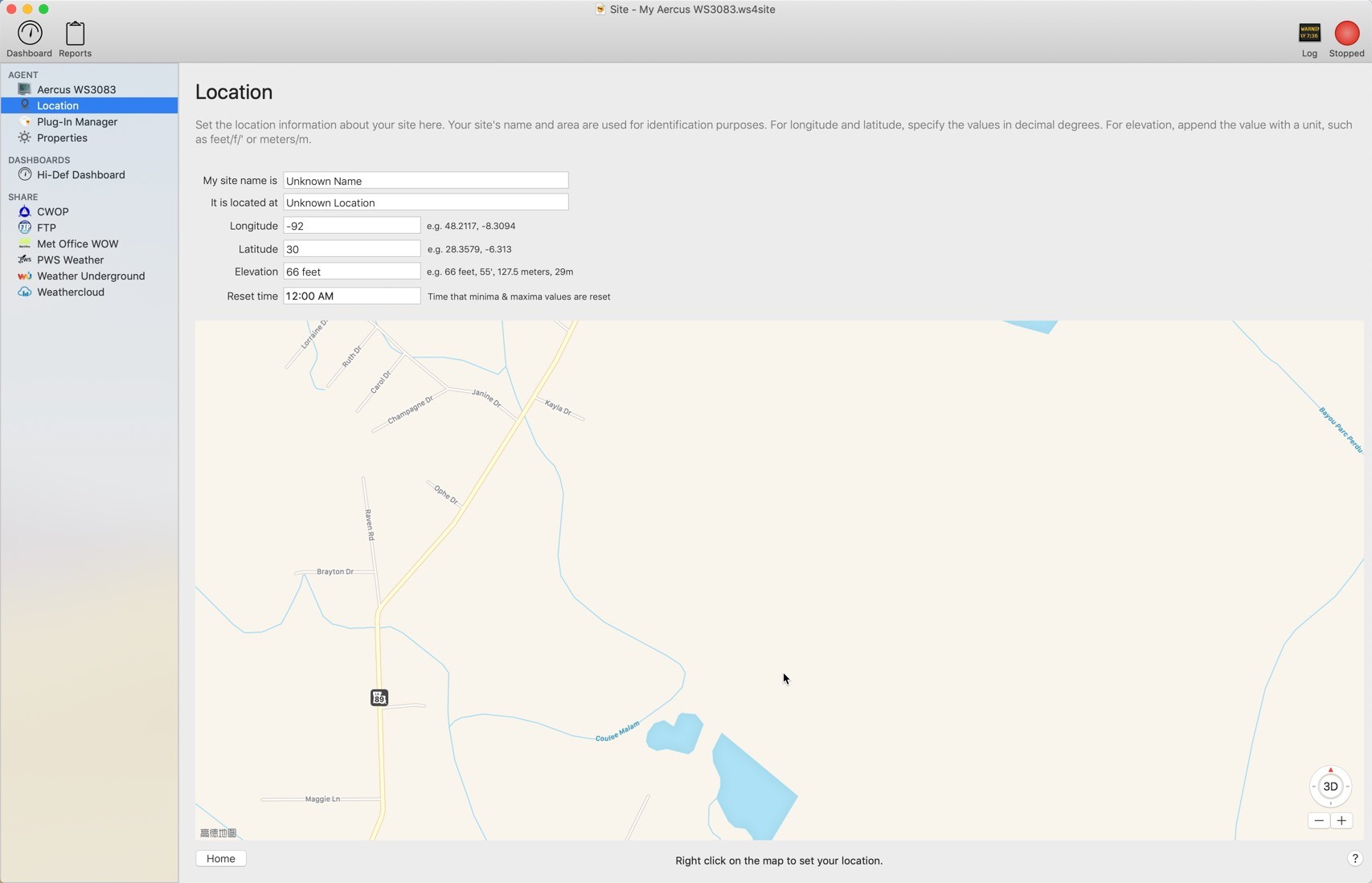Click the 'Location' page heading

coord(234,92)
